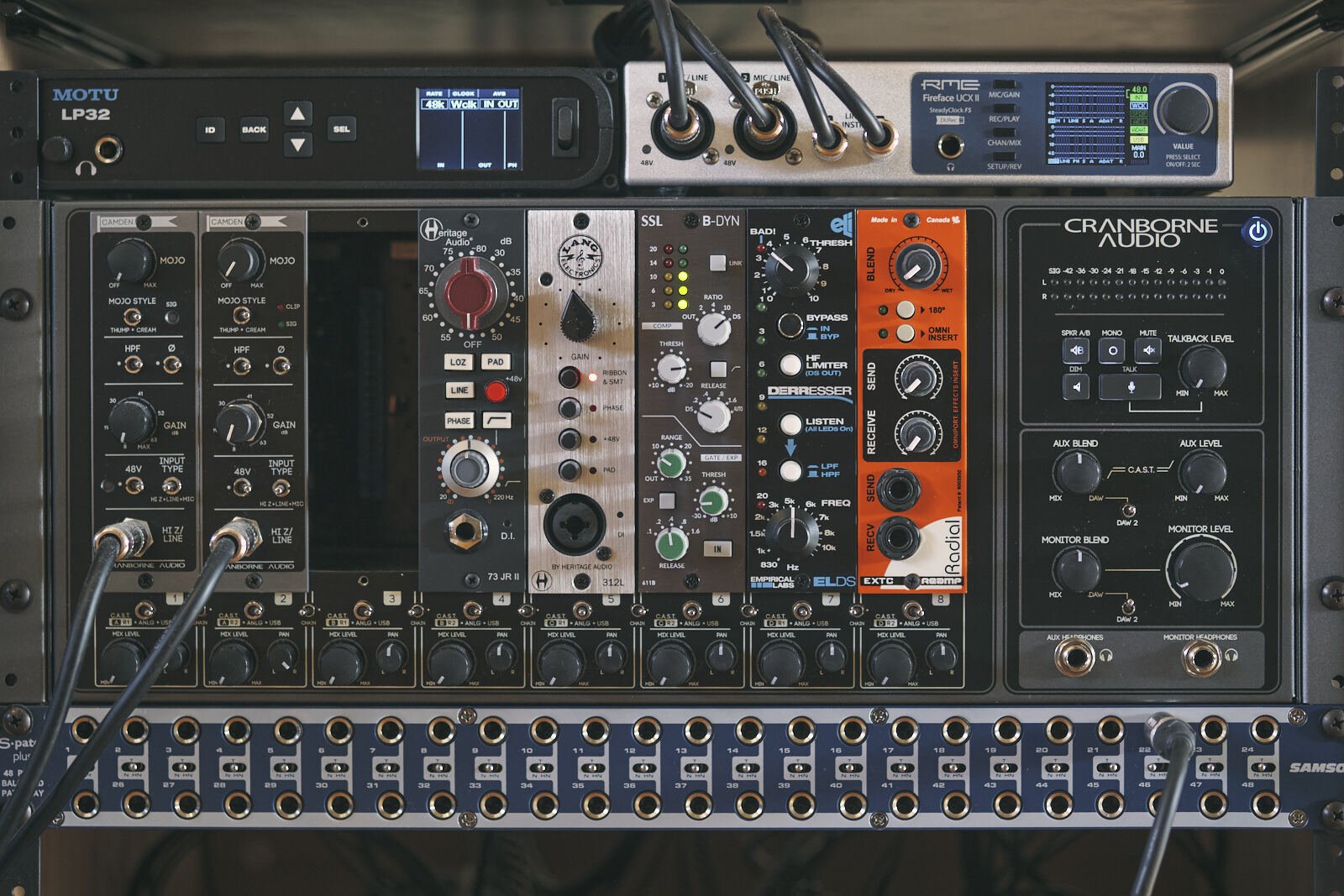
Task: Push the REC/PLAY button on RME Fireface
Action: [x=1003, y=109]
